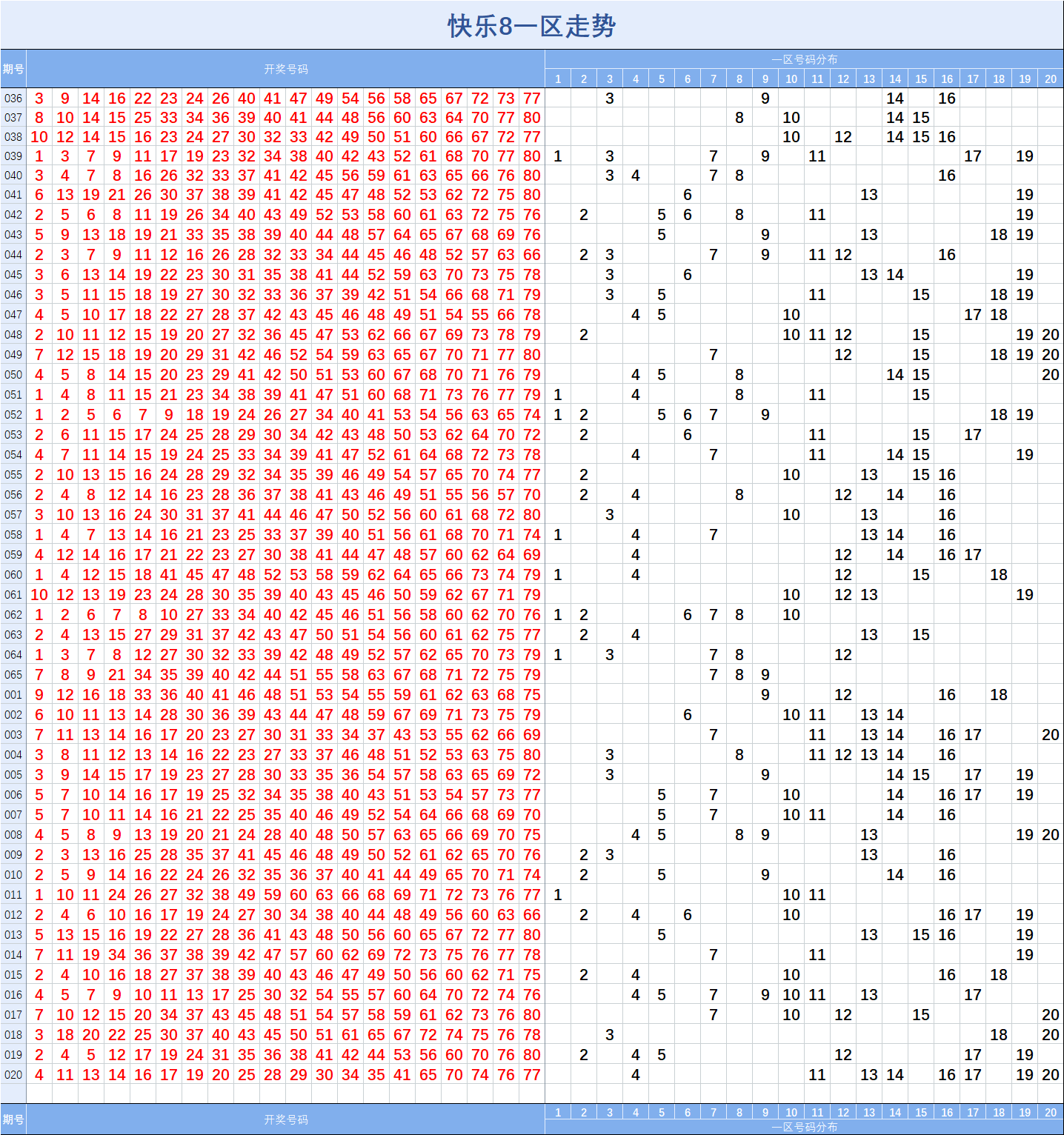
Task: Click period number 005
Action: pos(13,775)
